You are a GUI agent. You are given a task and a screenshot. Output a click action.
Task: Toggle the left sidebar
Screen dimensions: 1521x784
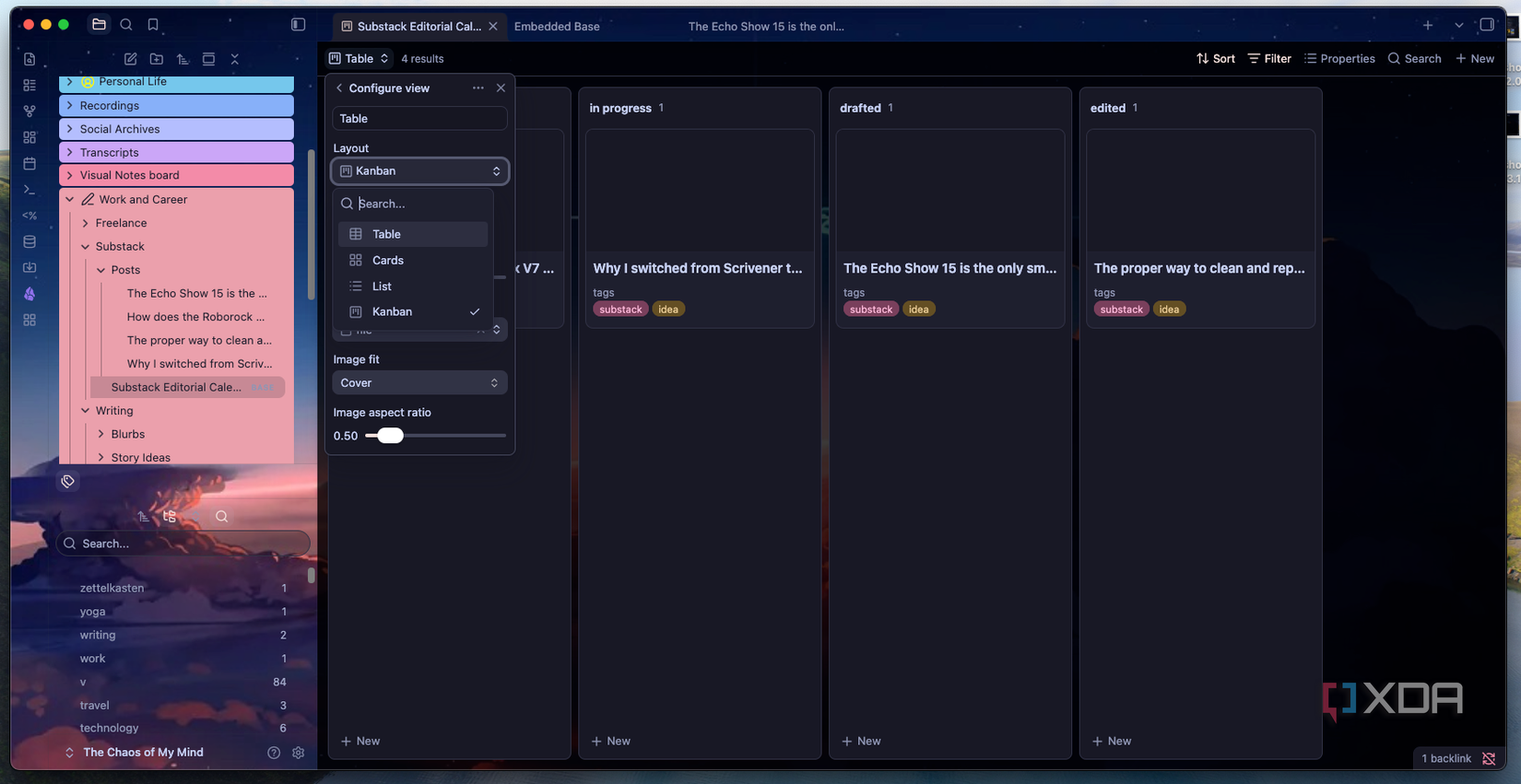[298, 25]
